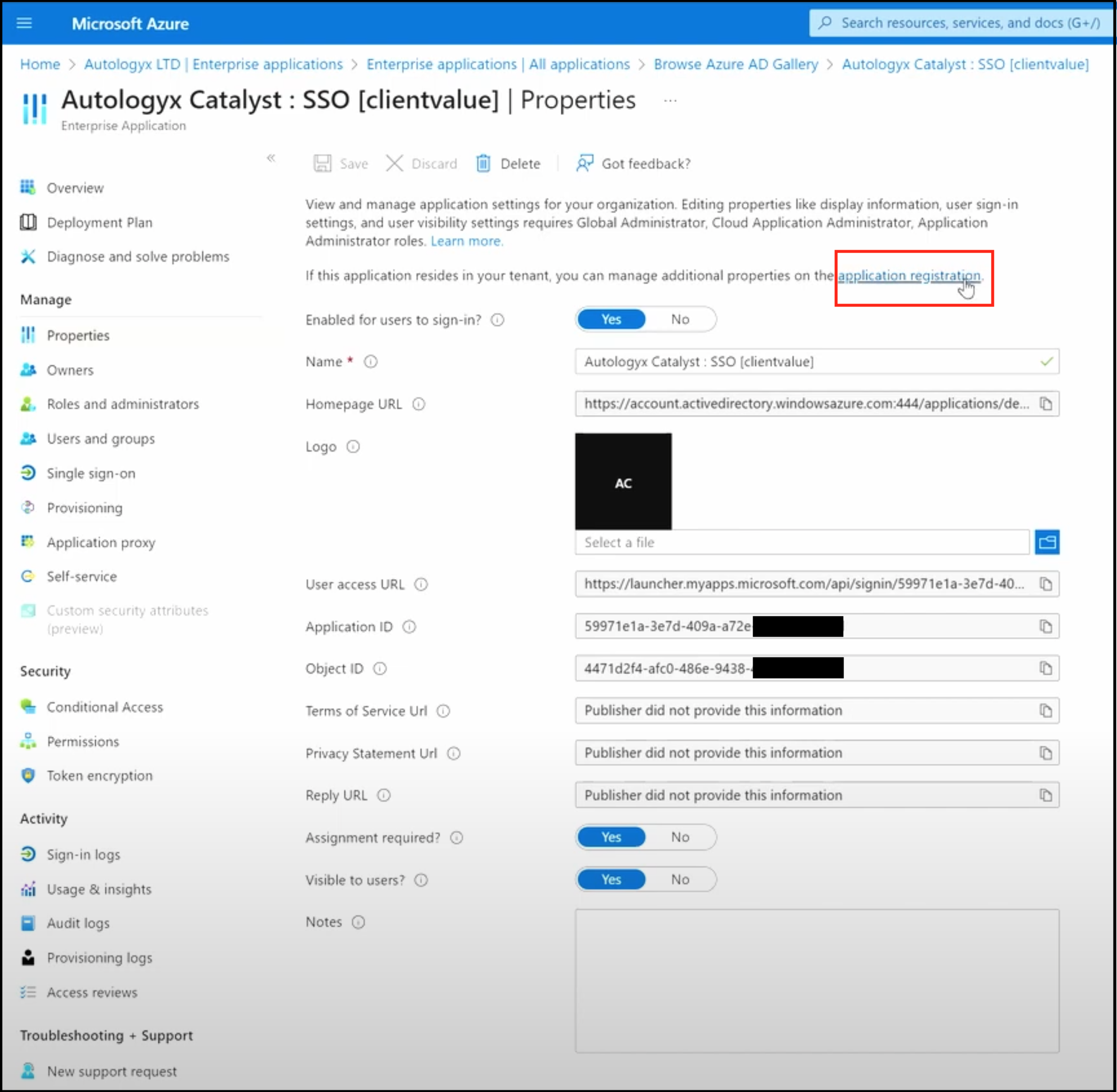Show info tooltip for Homepage URL
This screenshot has width=1117, height=1092.
pyautogui.click(x=419, y=404)
